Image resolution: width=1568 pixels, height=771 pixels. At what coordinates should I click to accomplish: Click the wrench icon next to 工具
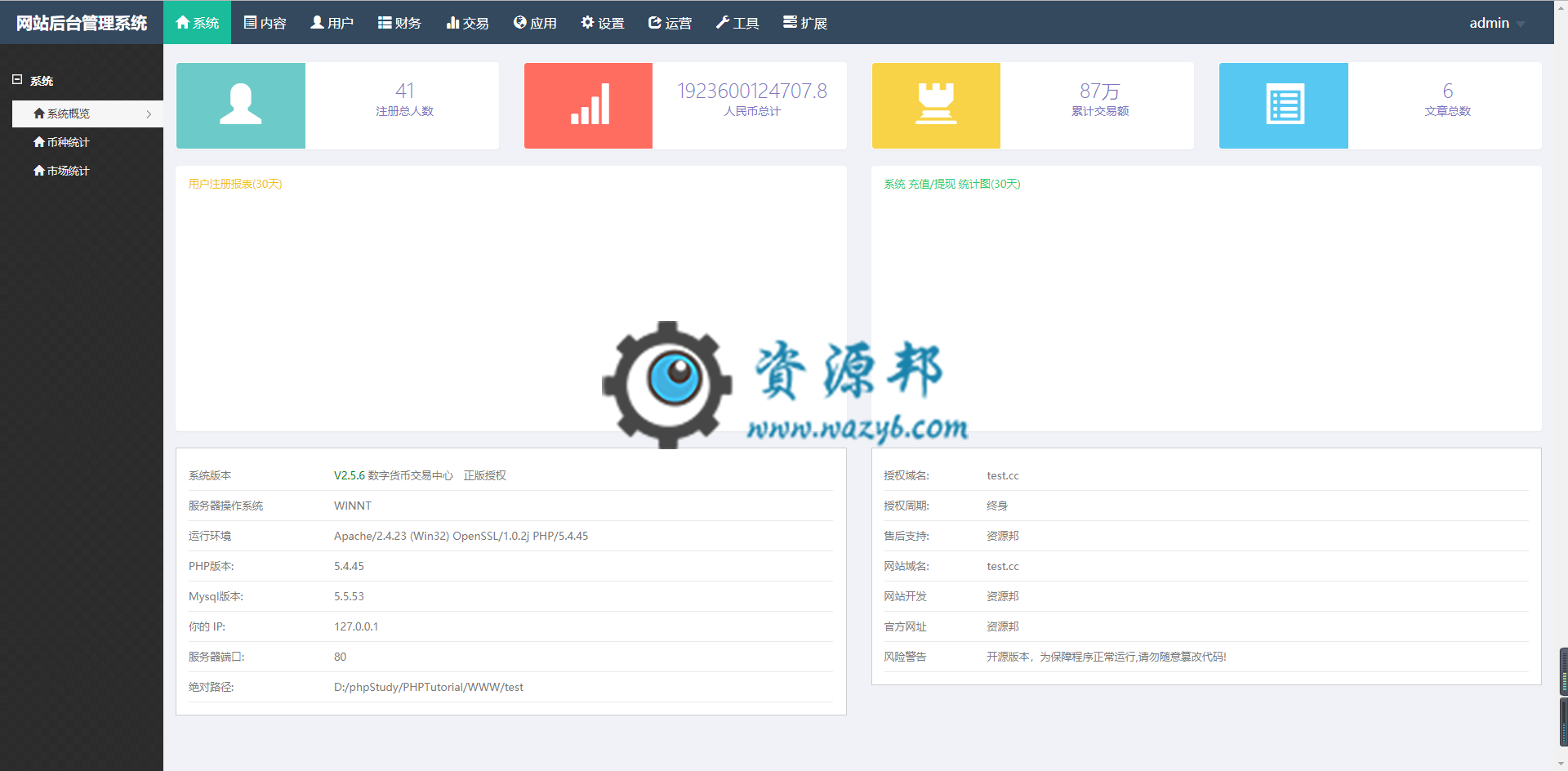coord(723,22)
